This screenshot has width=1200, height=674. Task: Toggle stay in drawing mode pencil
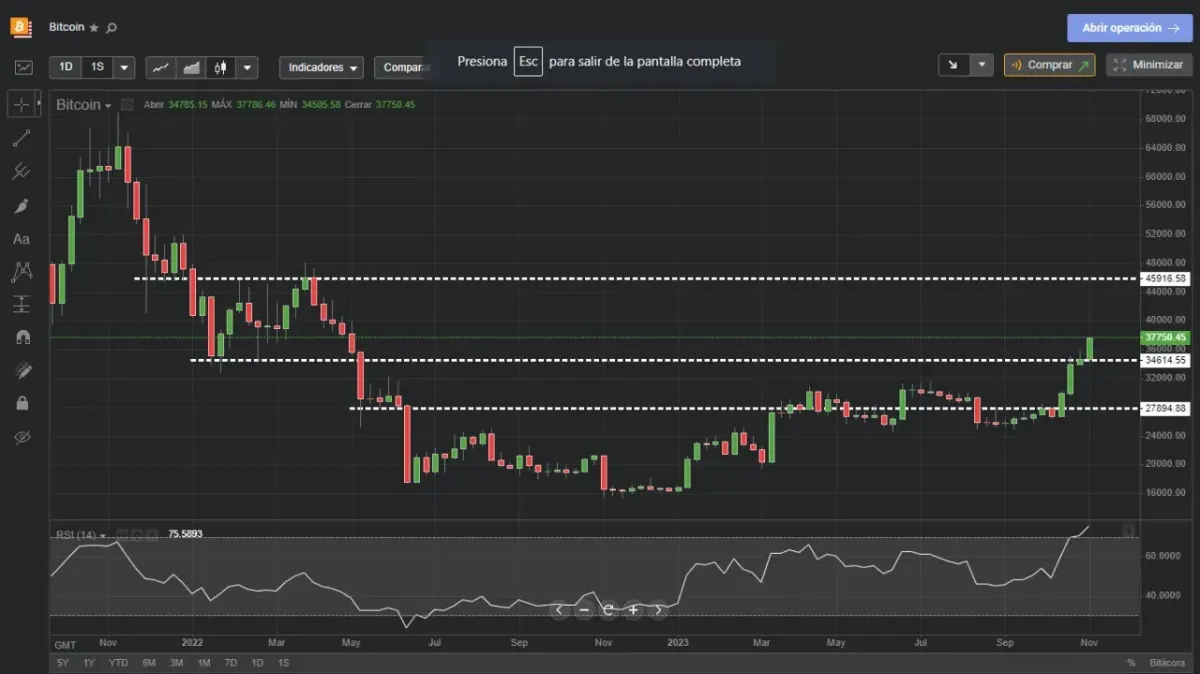(22, 370)
